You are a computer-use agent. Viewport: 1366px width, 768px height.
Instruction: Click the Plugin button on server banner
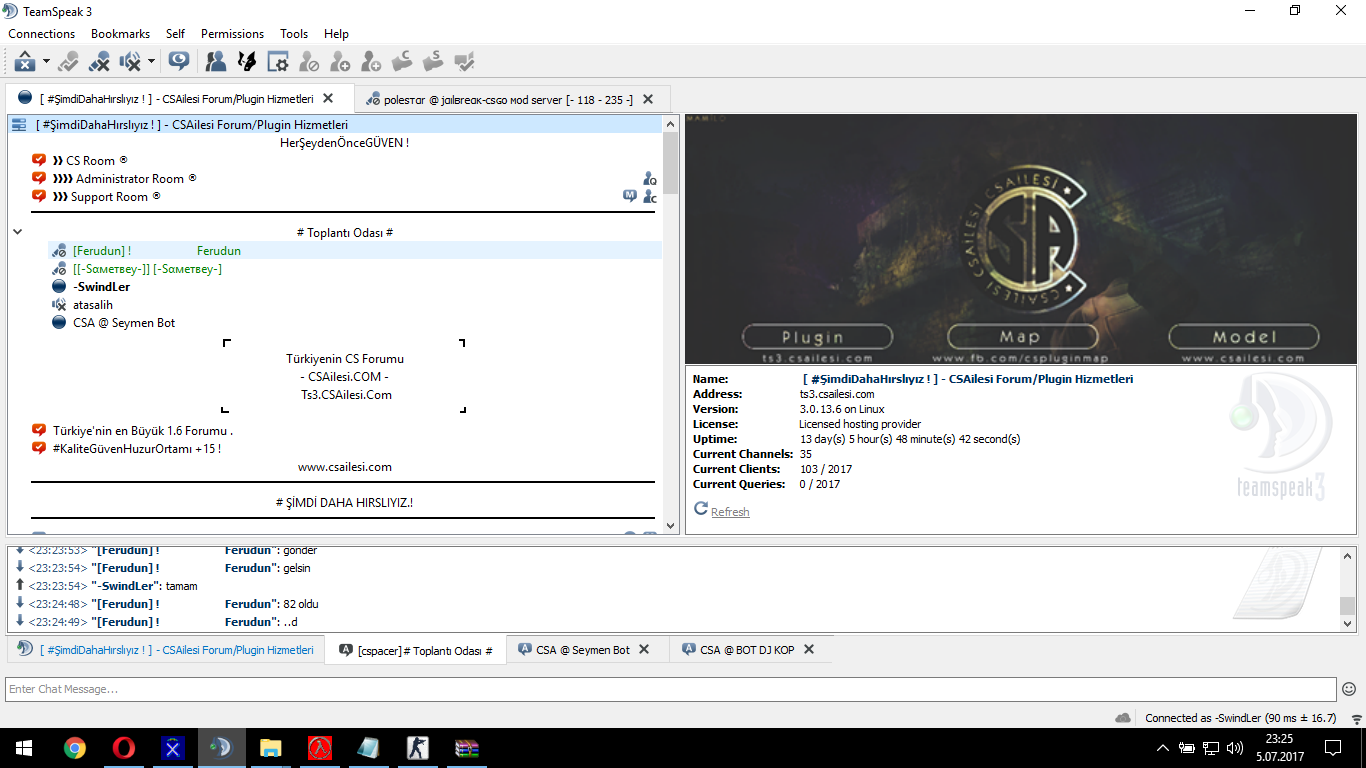[817, 337]
